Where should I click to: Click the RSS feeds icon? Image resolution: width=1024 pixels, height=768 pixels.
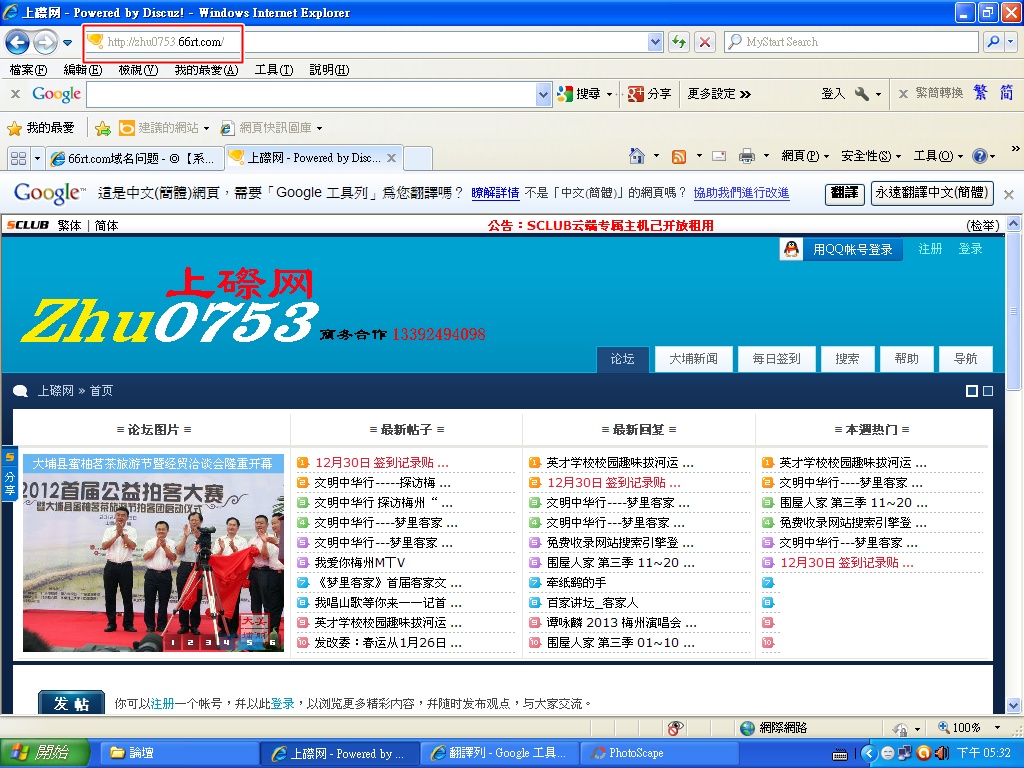pos(679,156)
